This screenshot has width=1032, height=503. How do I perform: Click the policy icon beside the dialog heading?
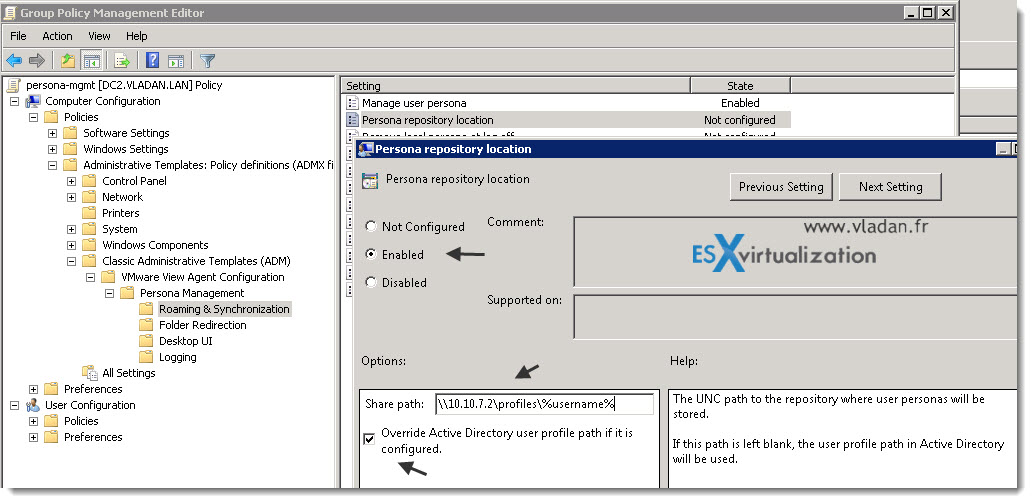click(x=370, y=181)
